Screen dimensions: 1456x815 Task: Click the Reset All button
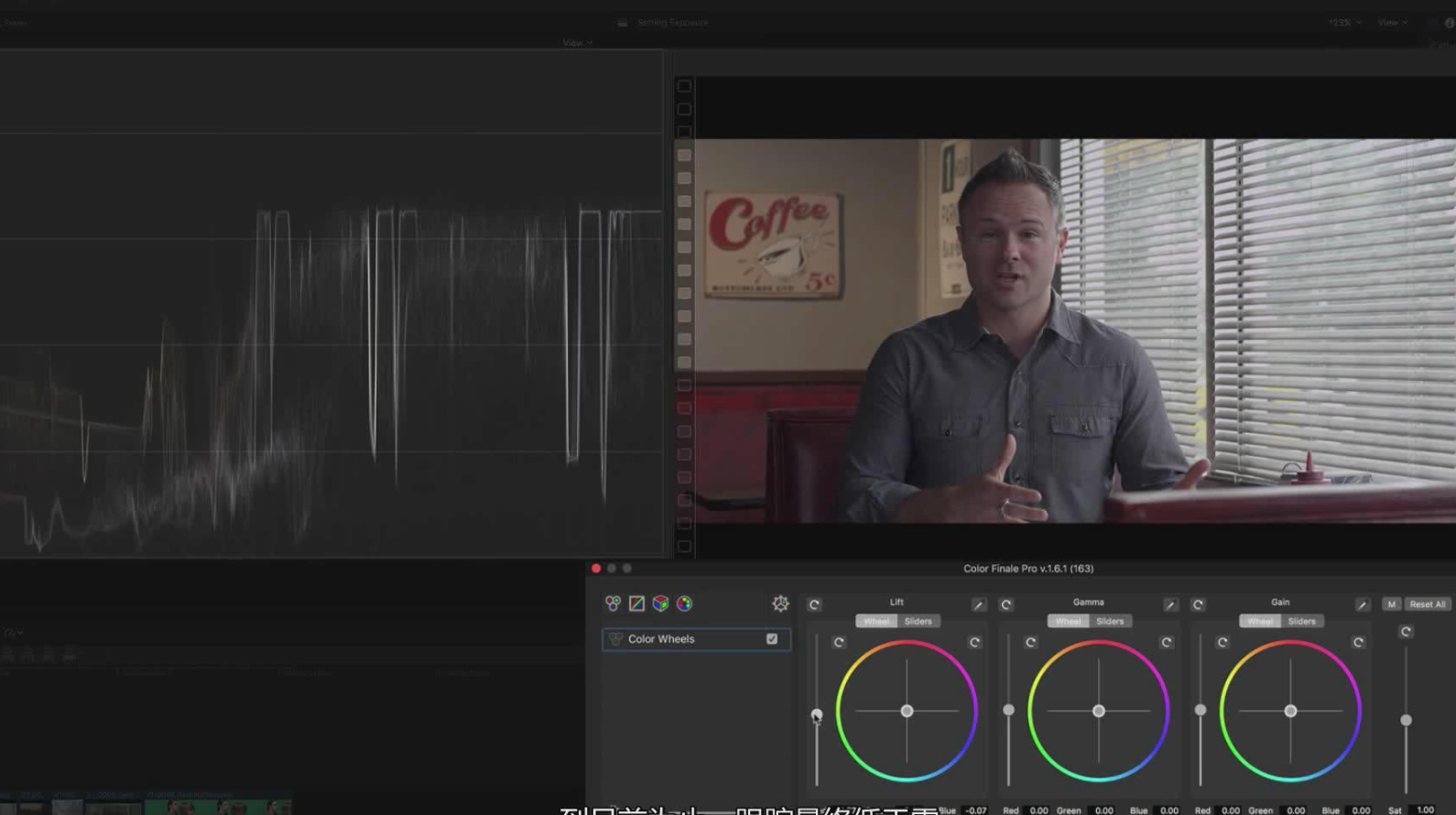pyautogui.click(x=1428, y=604)
